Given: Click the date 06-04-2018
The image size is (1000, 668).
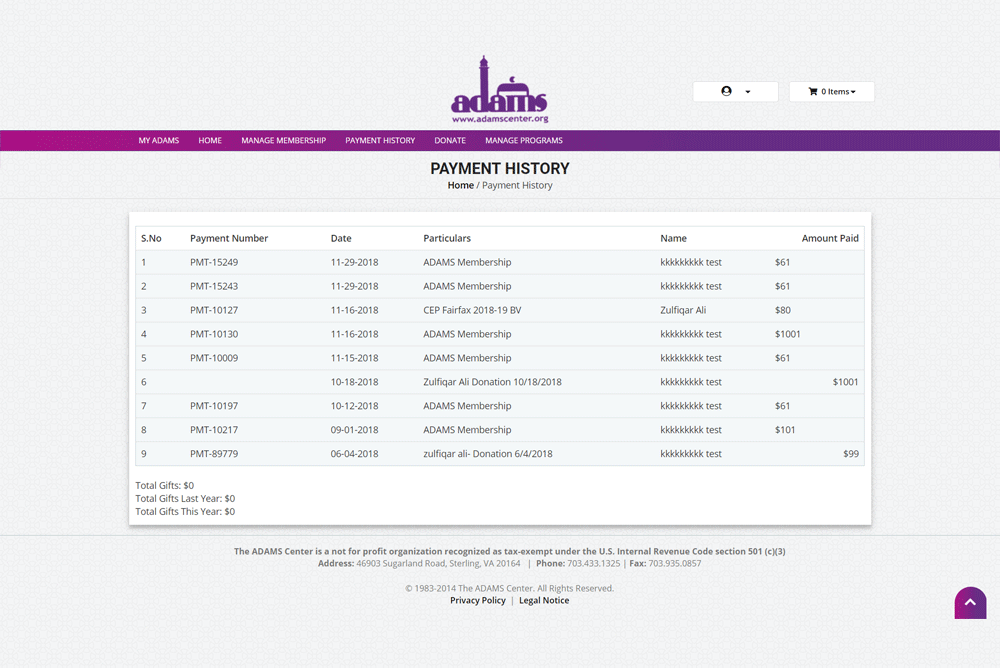Looking at the screenshot, I should click(x=355, y=454).
